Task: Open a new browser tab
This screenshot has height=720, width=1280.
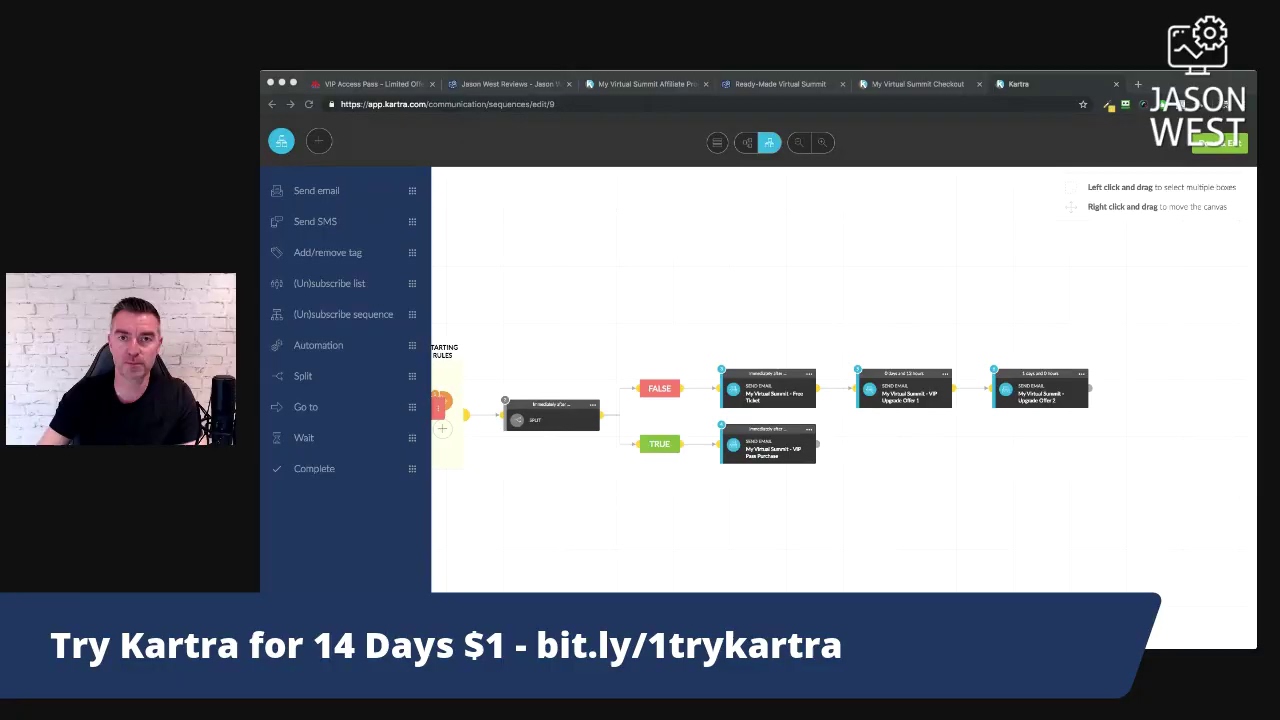Action: tap(1138, 84)
